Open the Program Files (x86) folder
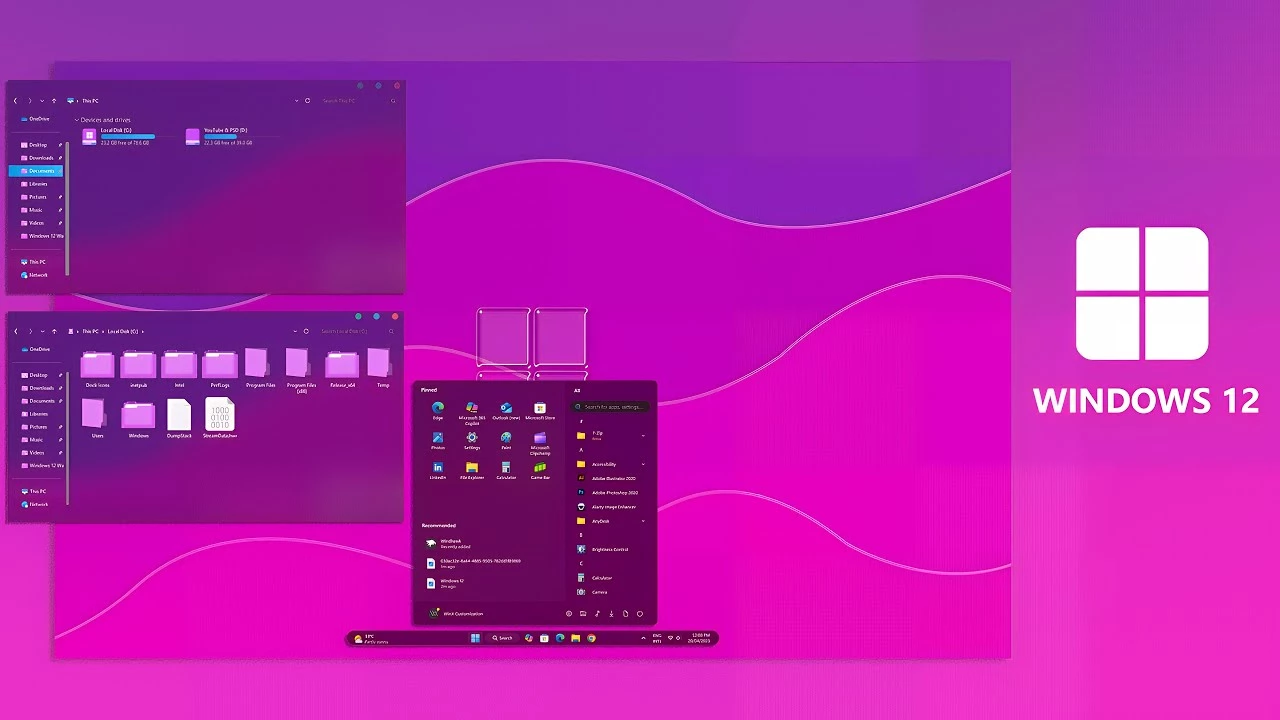 click(301, 370)
